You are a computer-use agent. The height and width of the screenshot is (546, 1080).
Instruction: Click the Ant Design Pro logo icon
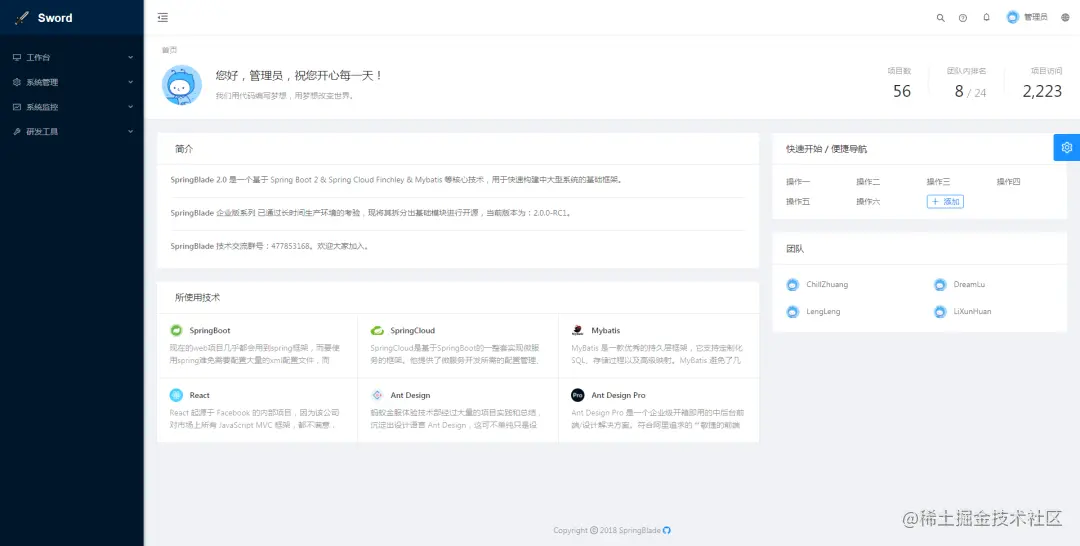577,395
